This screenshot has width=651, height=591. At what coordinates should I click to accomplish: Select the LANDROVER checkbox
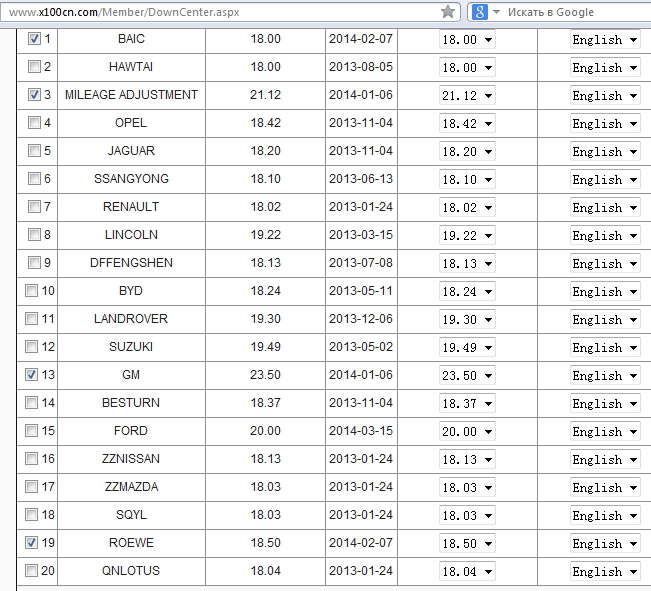point(31,319)
